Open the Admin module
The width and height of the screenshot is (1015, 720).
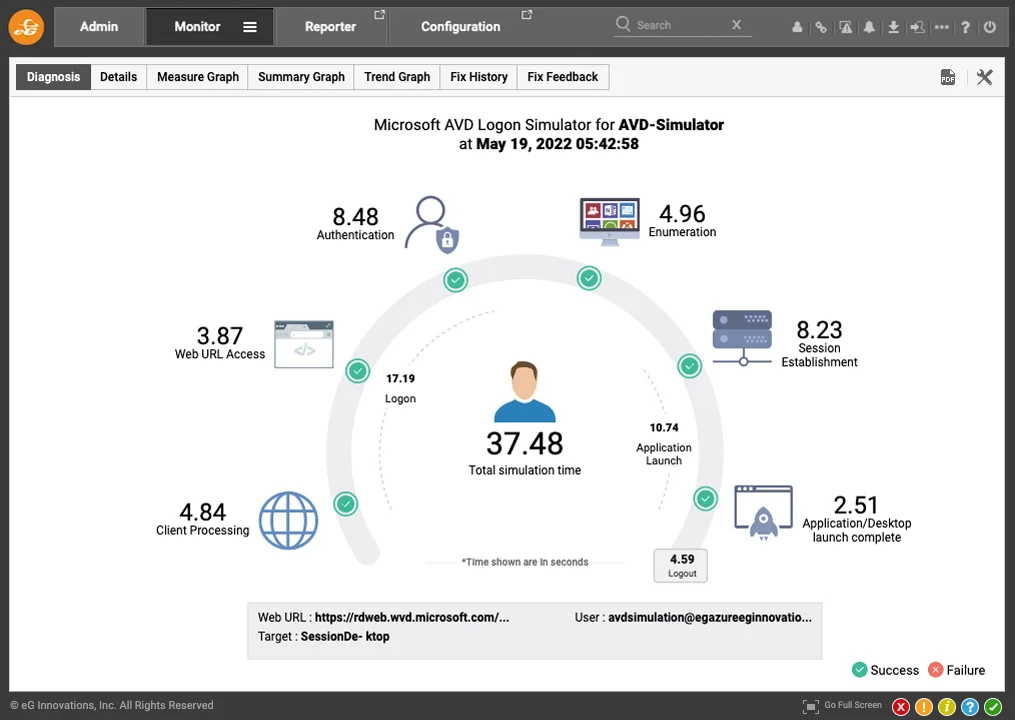(x=99, y=27)
